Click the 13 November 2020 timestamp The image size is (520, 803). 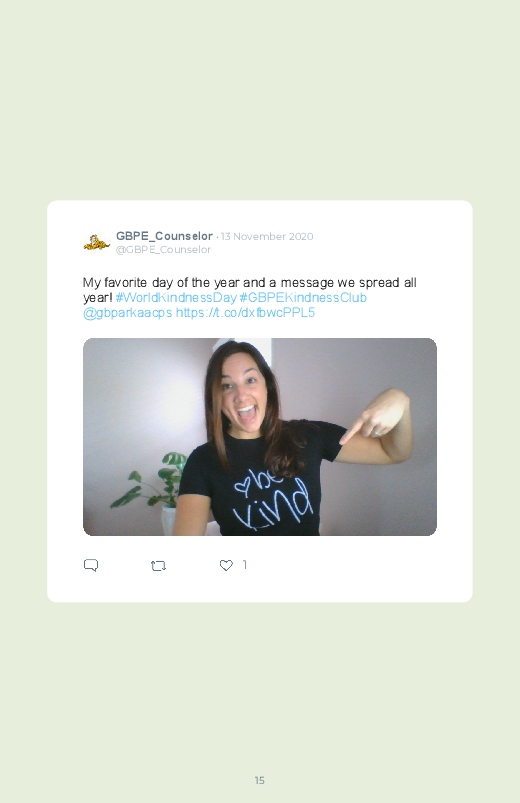click(267, 237)
